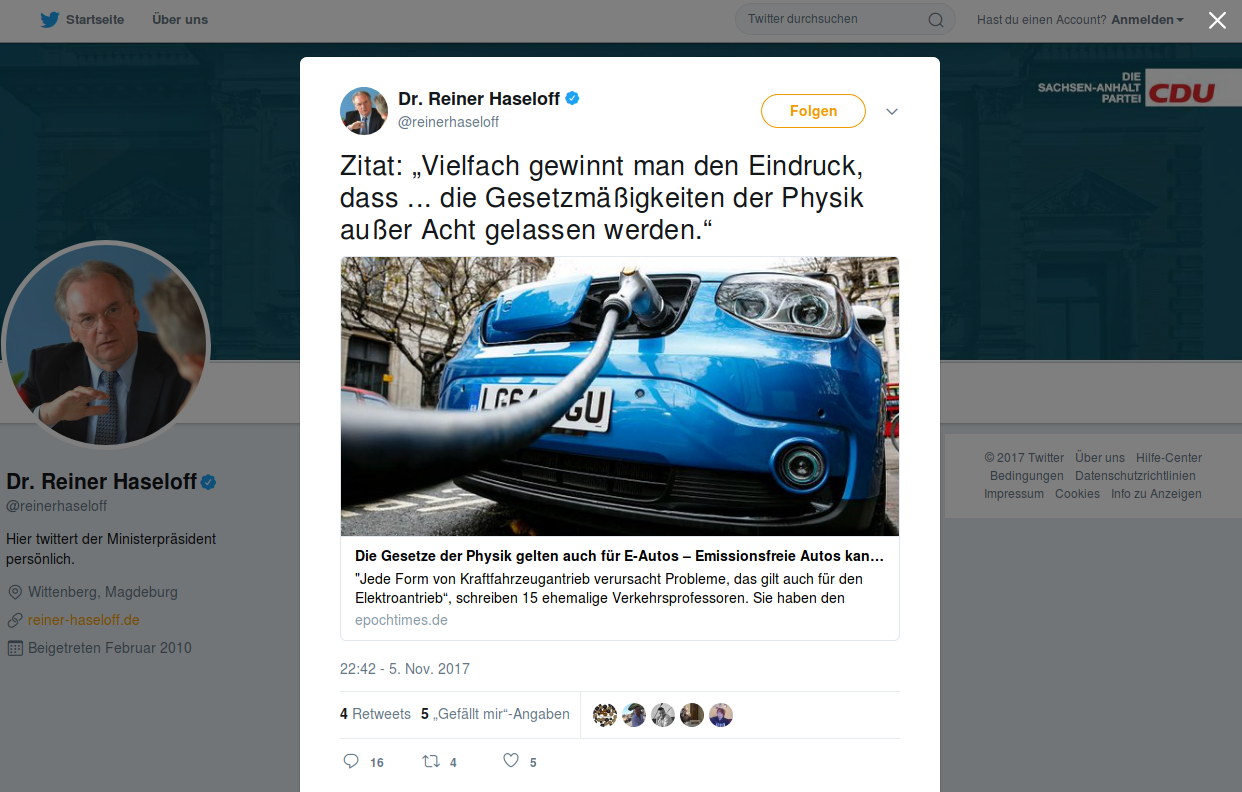1242x792 pixels.
Task: Open the Über uns menu item
Action: click(x=180, y=20)
